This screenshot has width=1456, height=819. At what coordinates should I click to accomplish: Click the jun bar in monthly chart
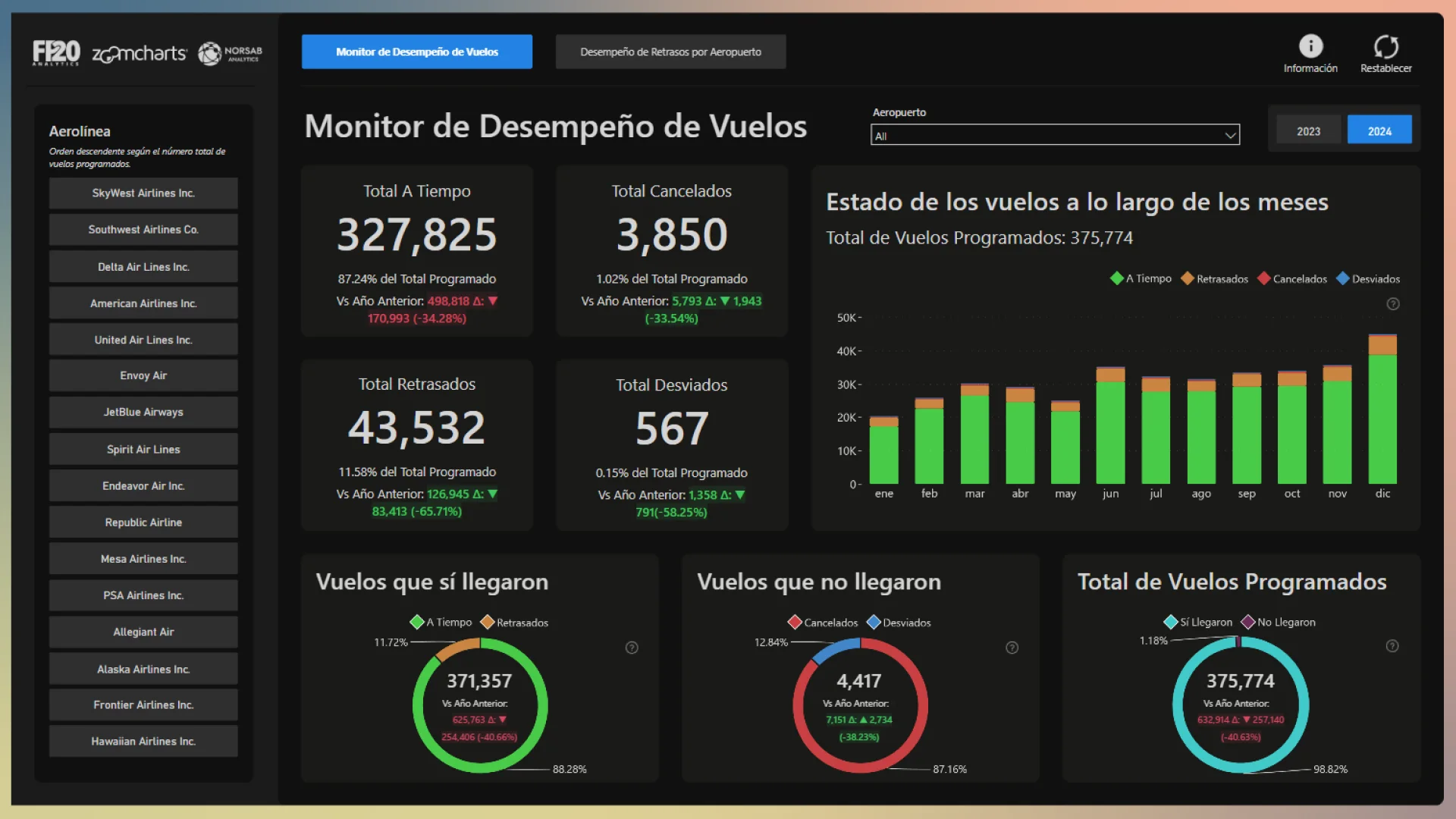click(x=1110, y=425)
